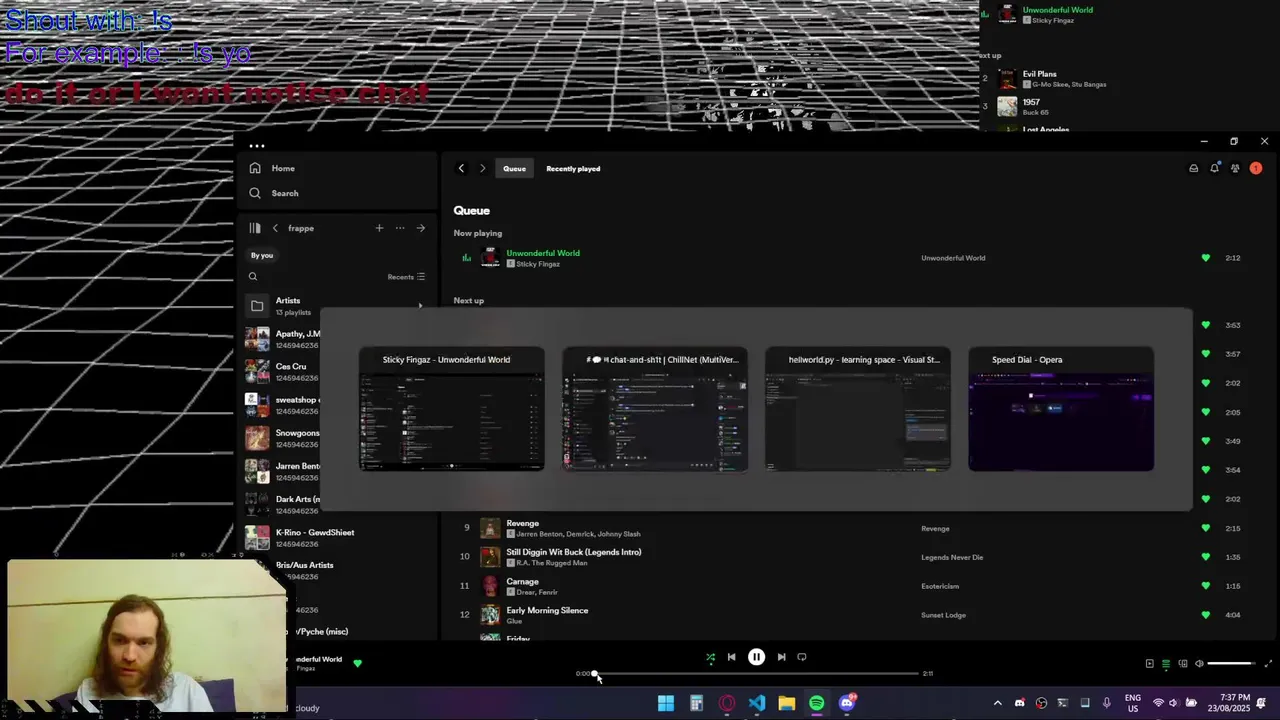The image size is (1280, 720).
Task: Unlike Early Morning Silence heart
Action: point(1205,615)
